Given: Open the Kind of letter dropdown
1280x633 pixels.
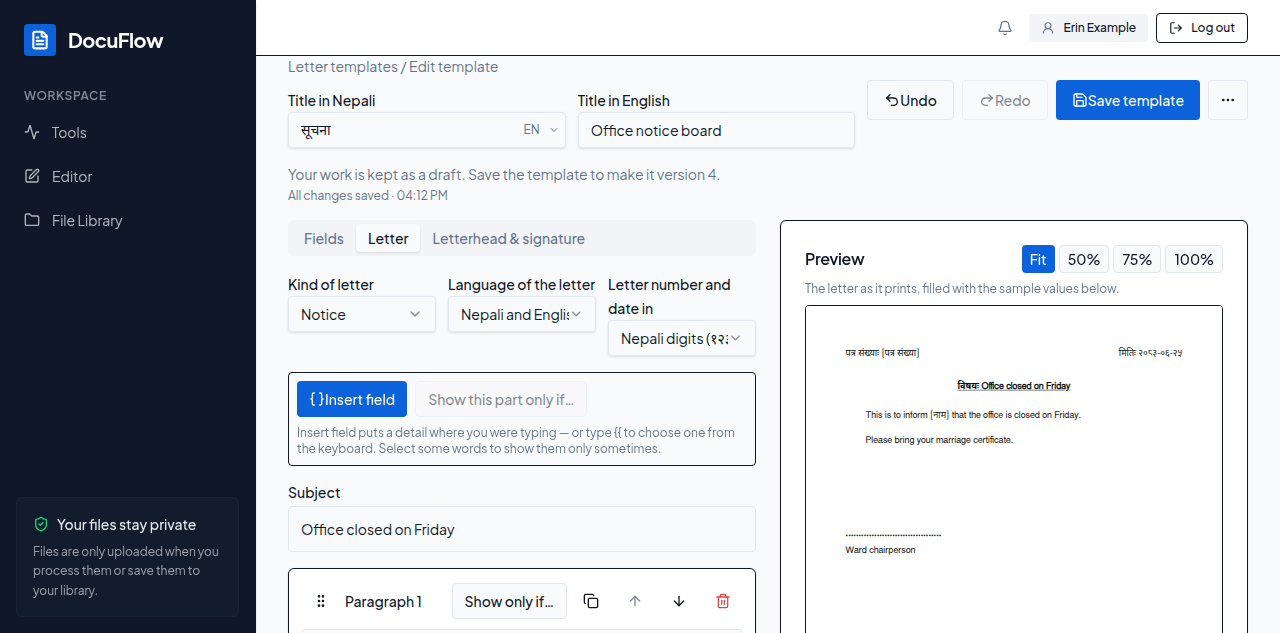Looking at the screenshot, I should (362, 314).
